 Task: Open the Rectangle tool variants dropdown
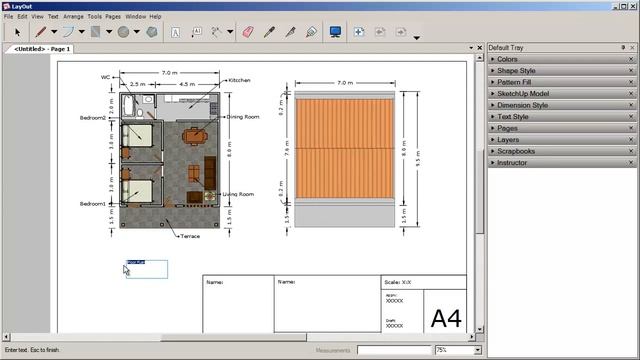pos(109,32)
